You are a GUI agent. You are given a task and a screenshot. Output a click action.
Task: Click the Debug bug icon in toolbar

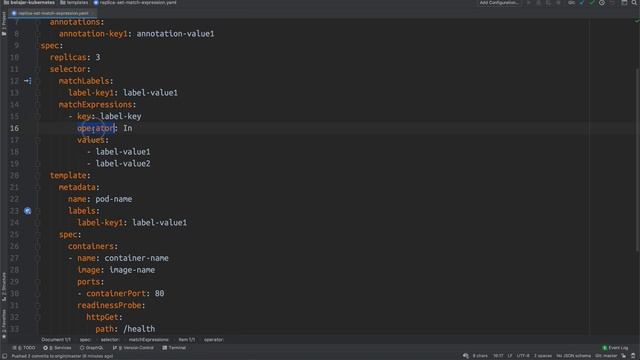539,2
